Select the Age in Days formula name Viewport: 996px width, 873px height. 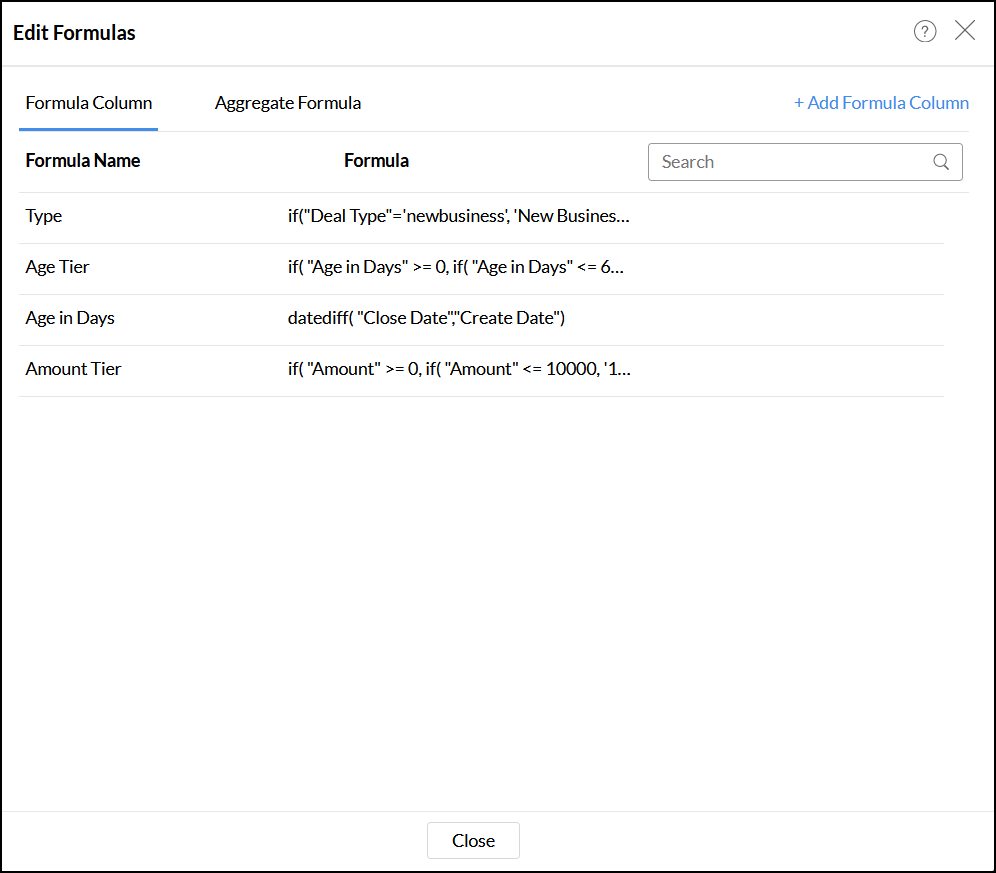pyautogui.click(x=70, y=318)
